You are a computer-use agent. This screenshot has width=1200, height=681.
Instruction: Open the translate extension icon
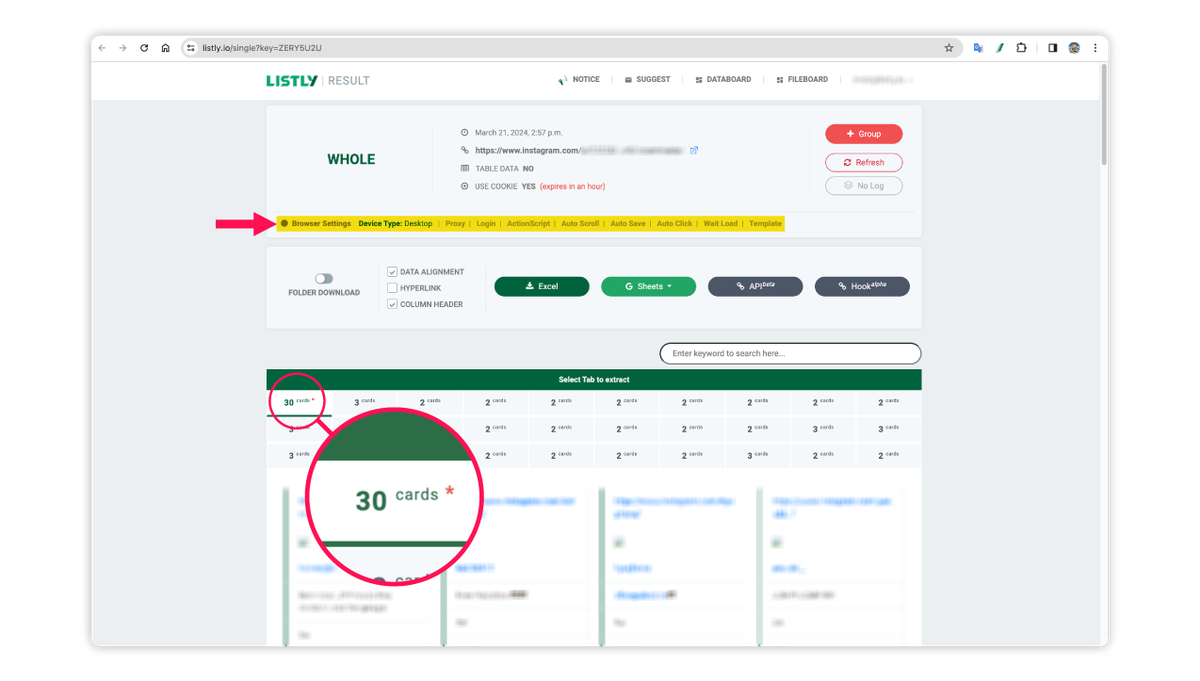pos(978,48)
